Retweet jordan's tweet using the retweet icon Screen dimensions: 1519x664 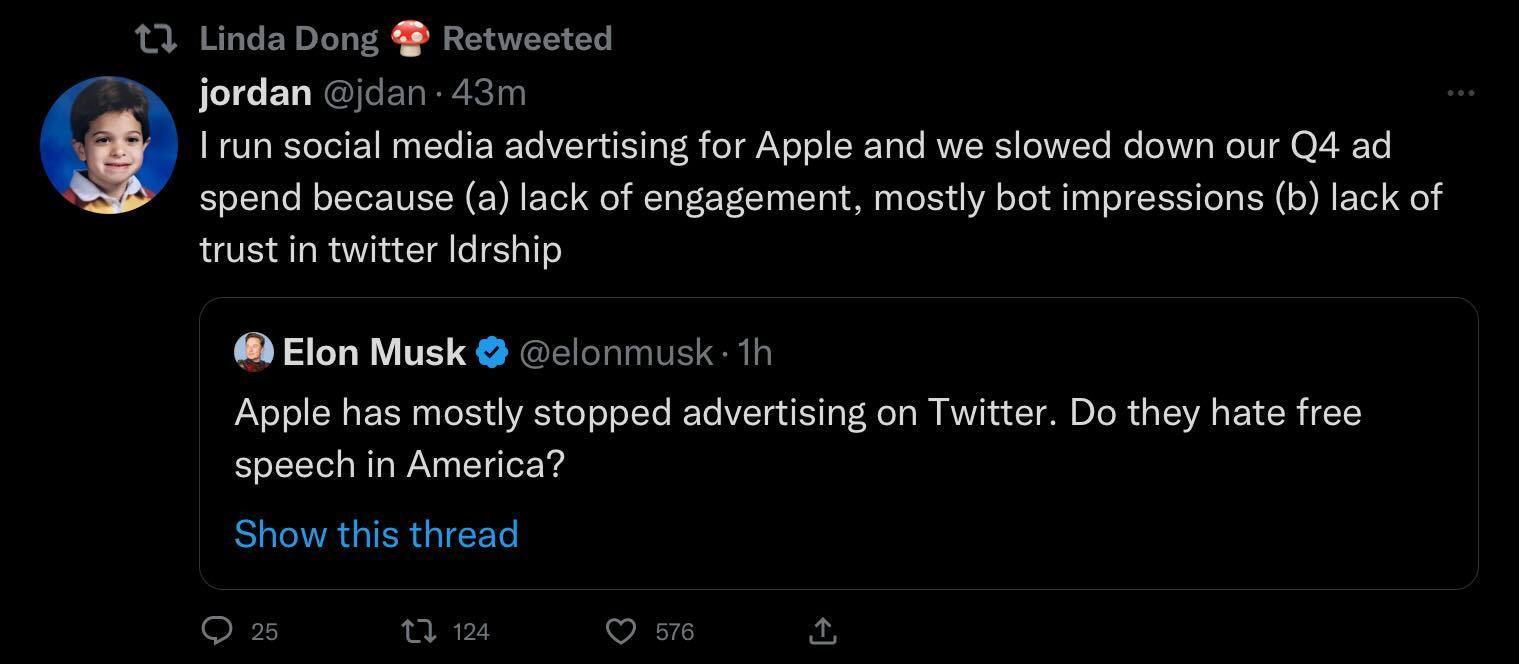pos(416,630)
